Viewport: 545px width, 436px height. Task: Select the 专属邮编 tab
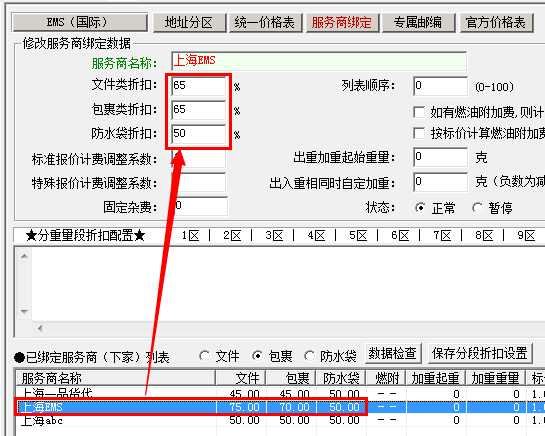[418, 23]
